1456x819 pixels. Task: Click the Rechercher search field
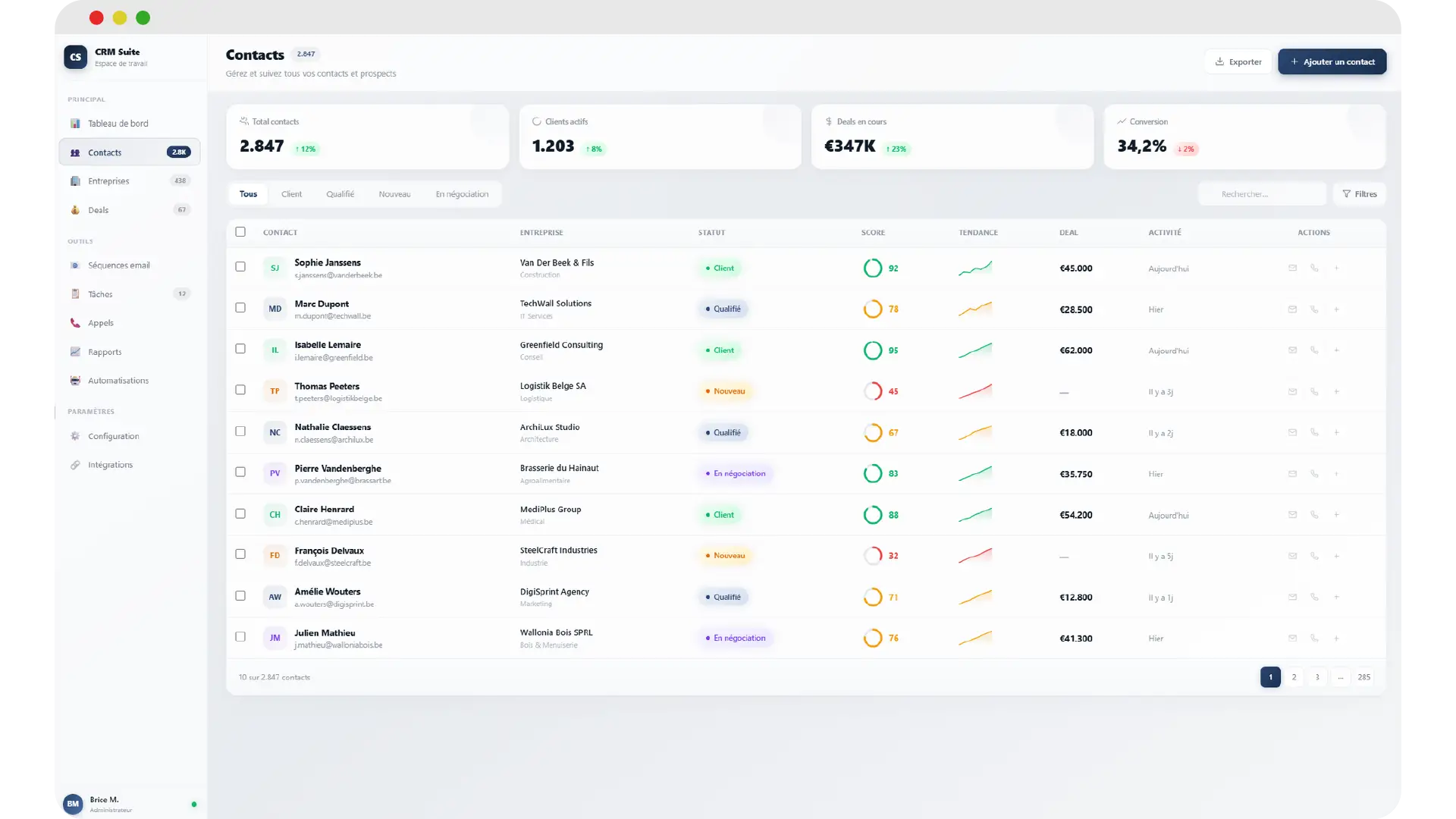[x=1263, y=194]
